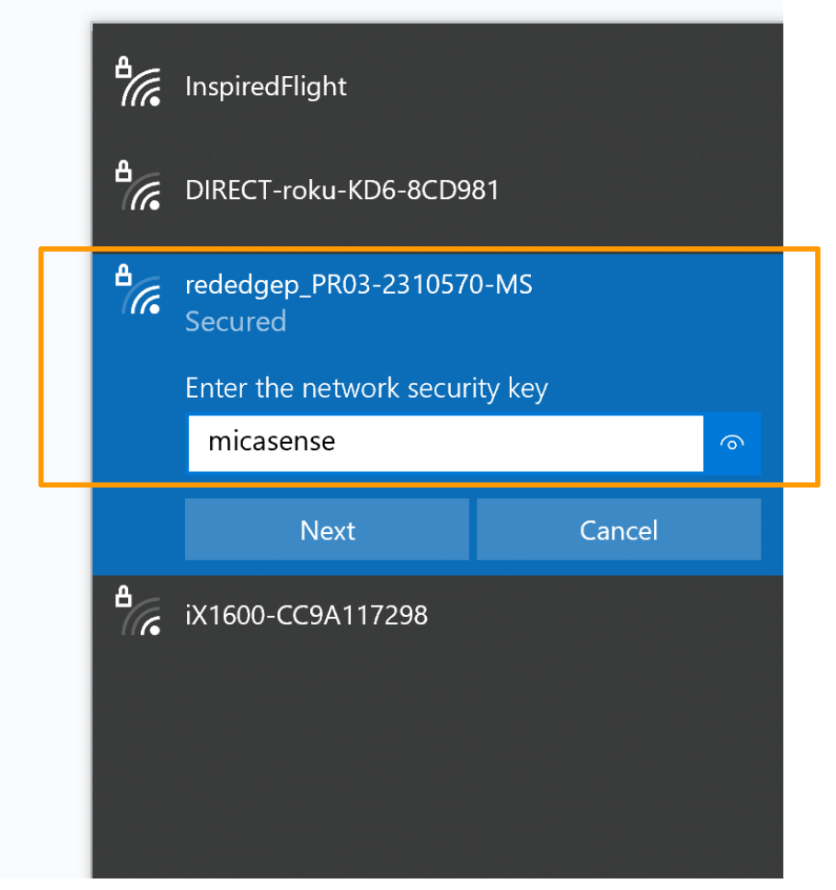Select the InspiredFlight network
836x890 pixels.
(265, 87)
